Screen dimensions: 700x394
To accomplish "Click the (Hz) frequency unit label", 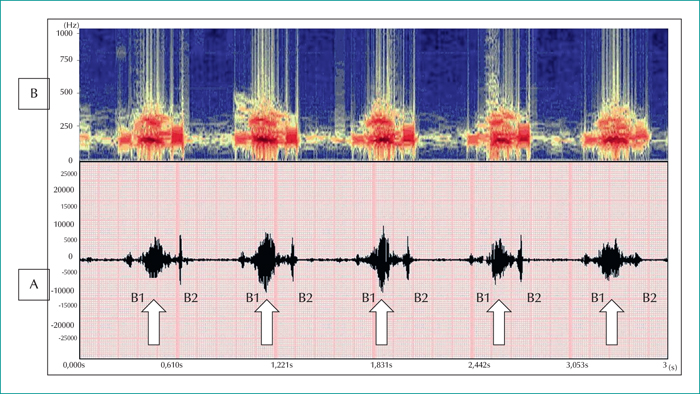I will pyautogui.click(x=71, y=25).
